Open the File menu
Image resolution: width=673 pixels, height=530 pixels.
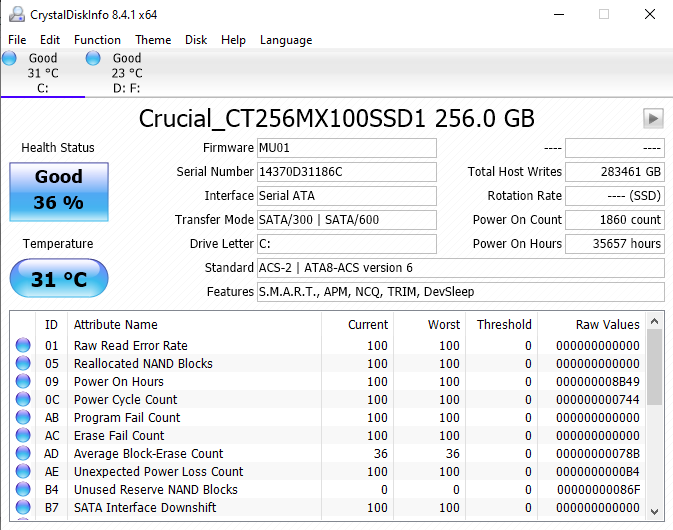[17, 40]
